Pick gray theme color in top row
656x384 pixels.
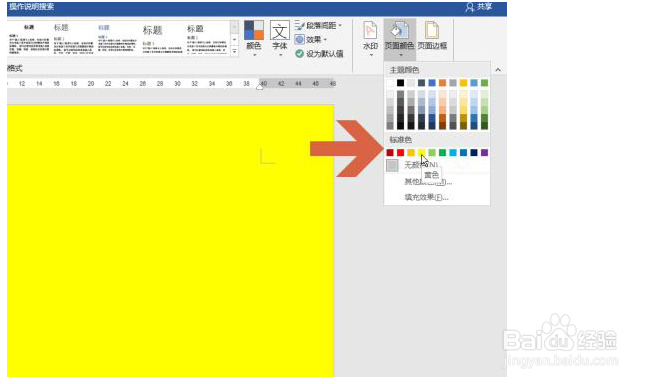coord(453,83)
